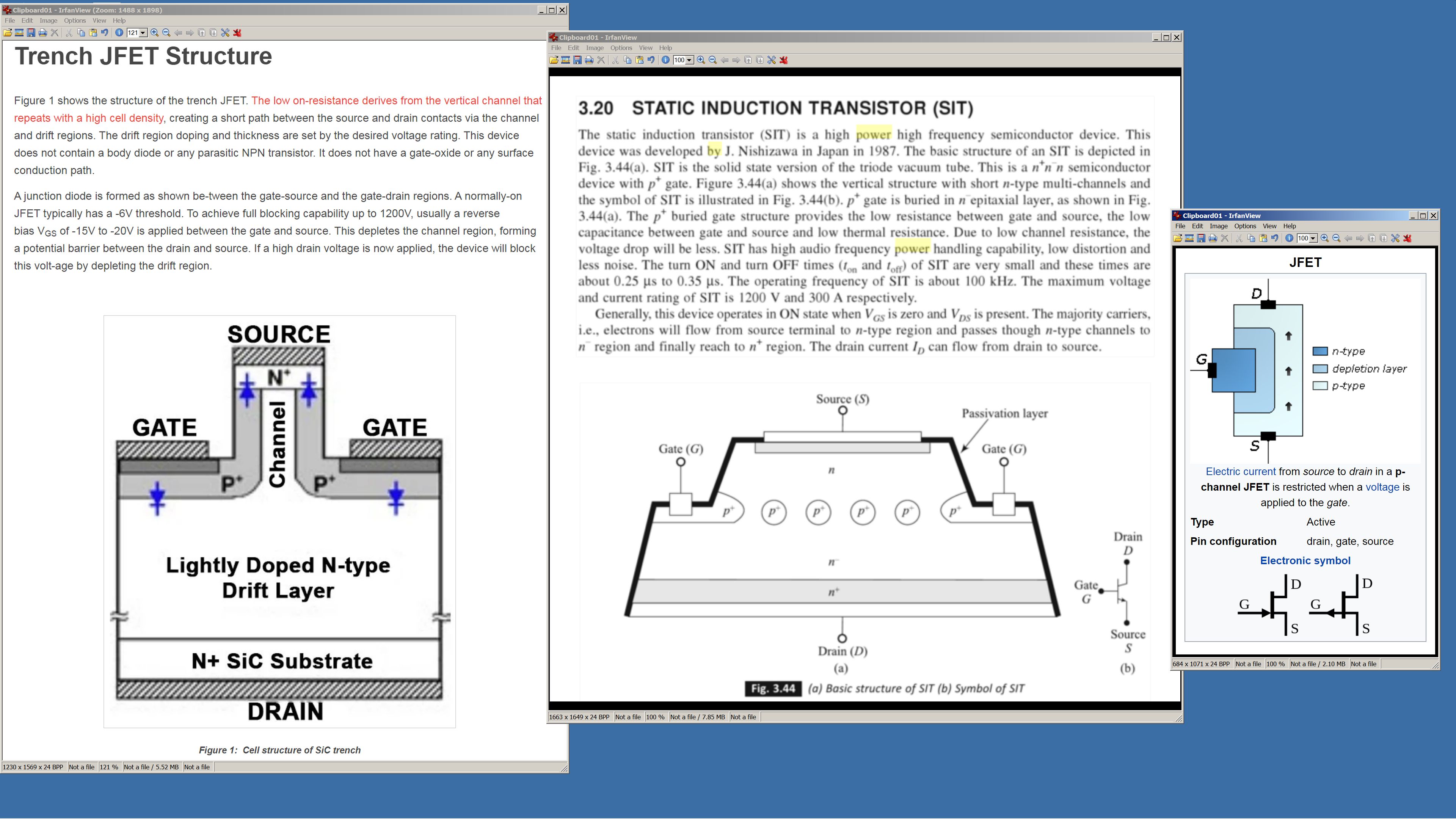Image resolution: width=1456 pixels, height=819 pixels.
Task: Click Print icon in JFET window
Action: point(1213,238)
